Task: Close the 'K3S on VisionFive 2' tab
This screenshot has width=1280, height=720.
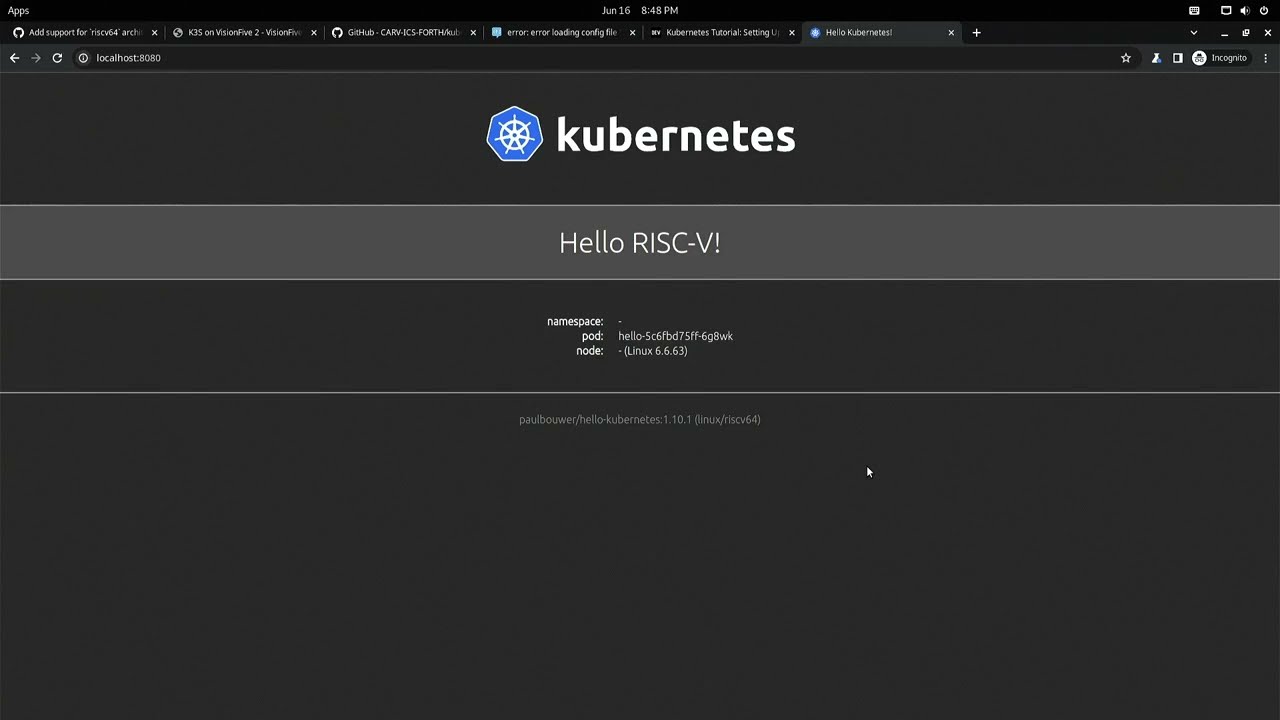Action: pos(314,32)
